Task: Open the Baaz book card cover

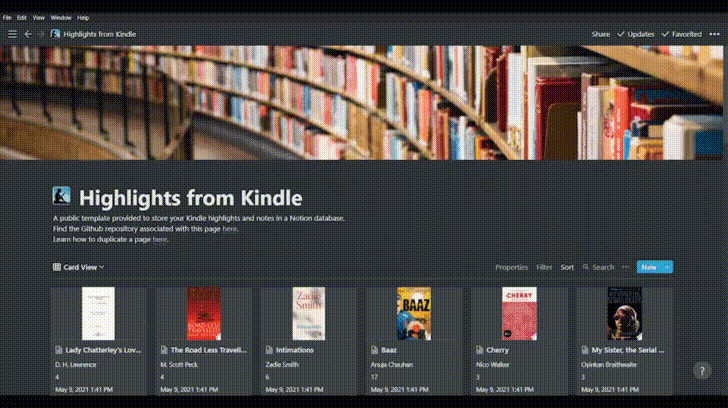Action: (414, 314)
